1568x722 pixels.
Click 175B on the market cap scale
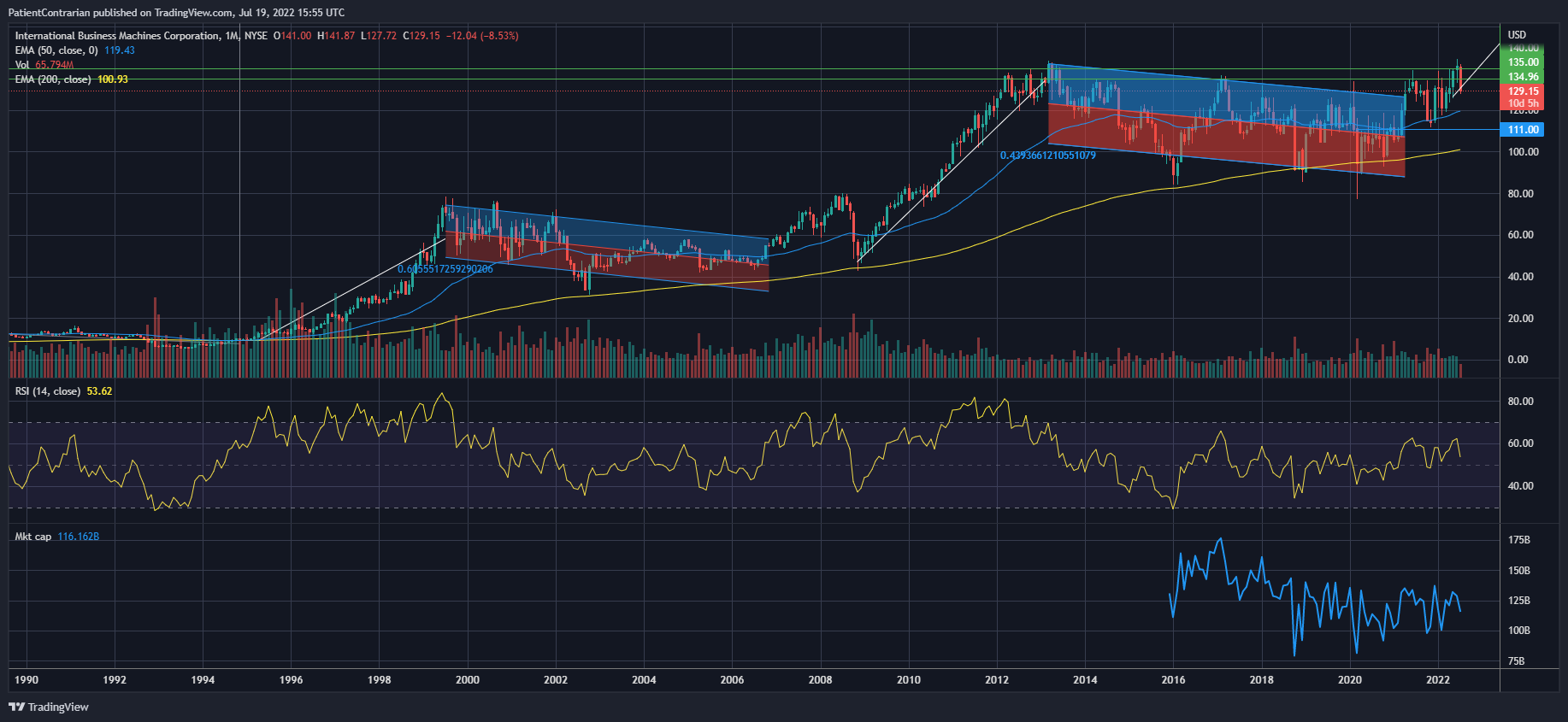pyautogui.click(x=1519, y=540)
